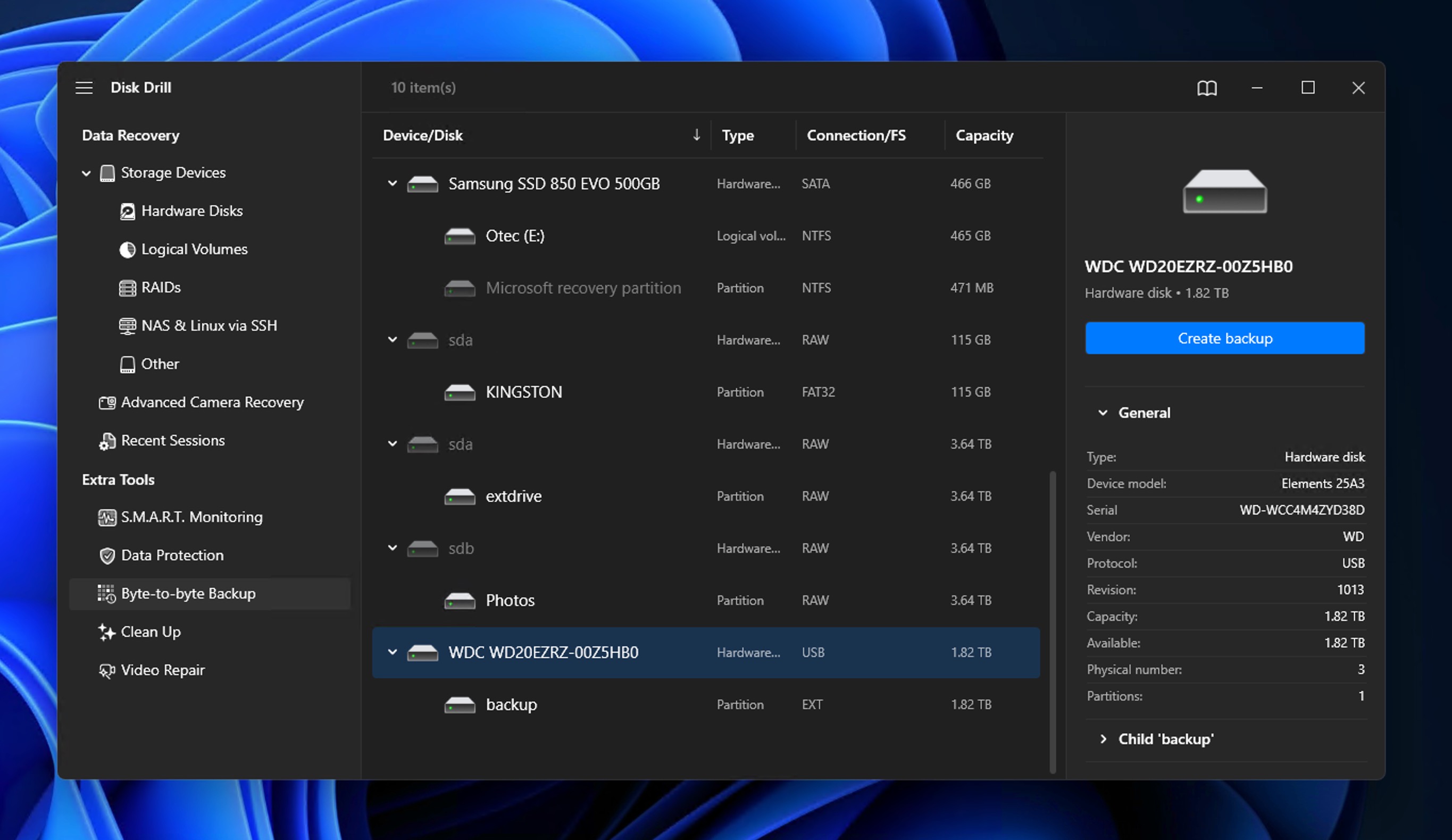Click the Data Protection shield icon
This screenshot has height=840, width=1452.
(x=107, y=556)
